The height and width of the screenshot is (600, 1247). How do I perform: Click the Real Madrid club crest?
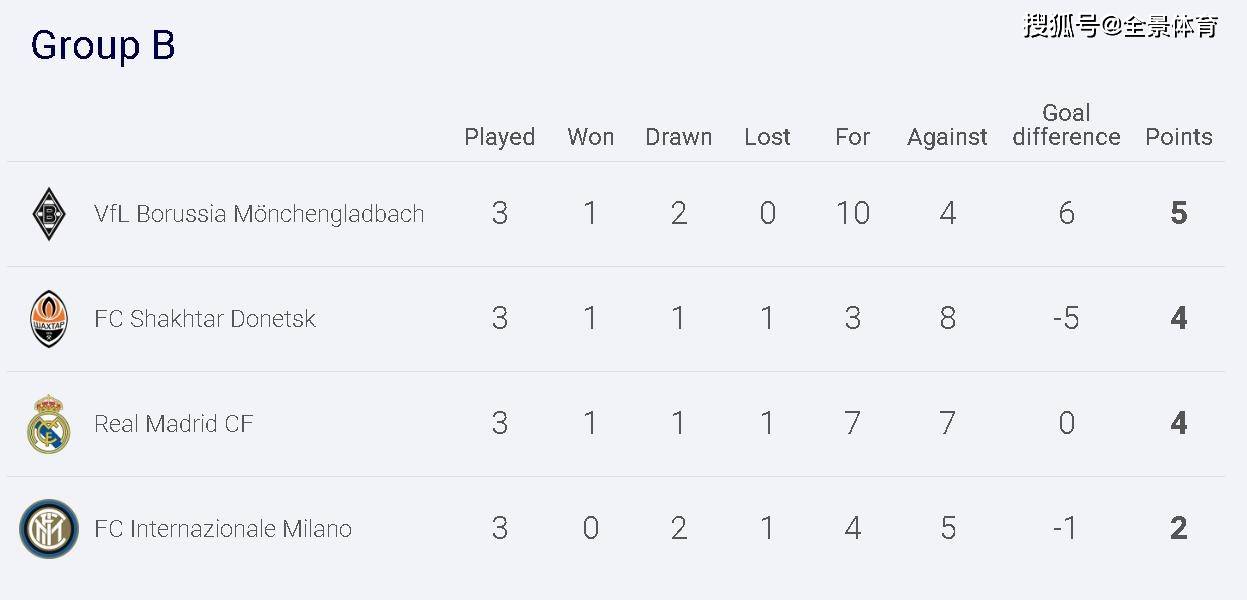(x=48, y=424)
